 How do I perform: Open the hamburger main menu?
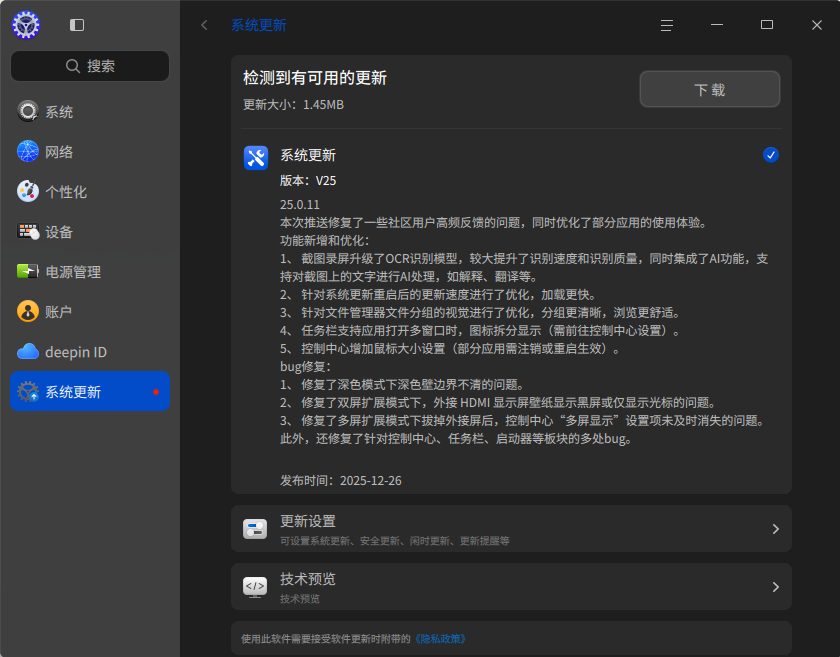[667, 25]
